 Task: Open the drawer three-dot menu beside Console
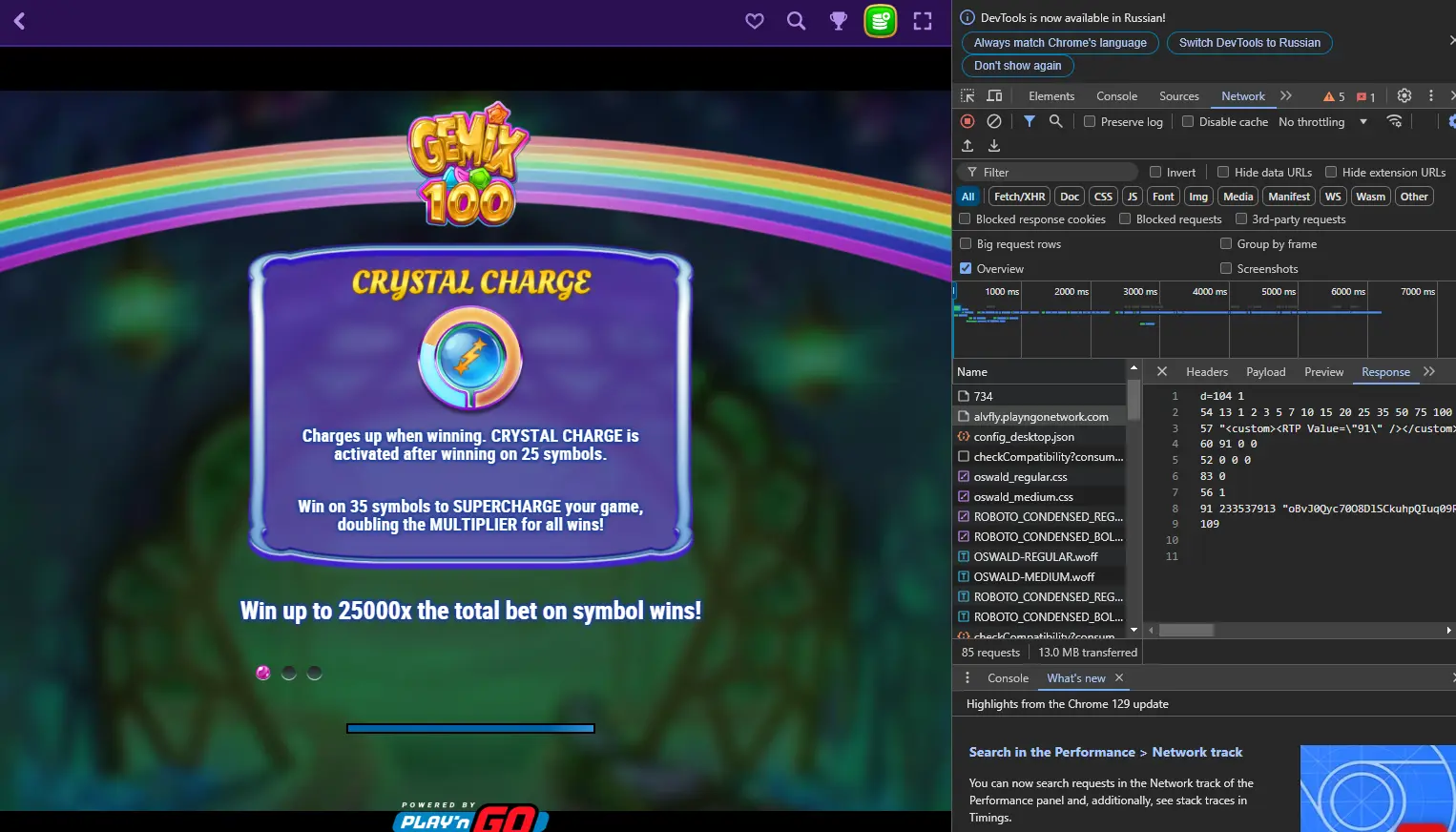coord(967,677)
